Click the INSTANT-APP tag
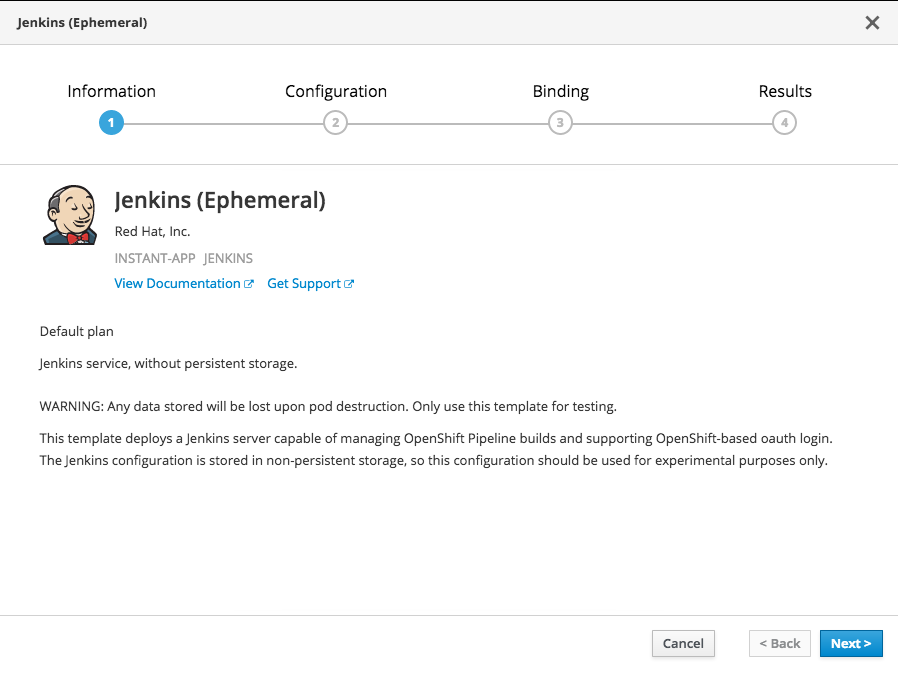 tap(155, 258)
